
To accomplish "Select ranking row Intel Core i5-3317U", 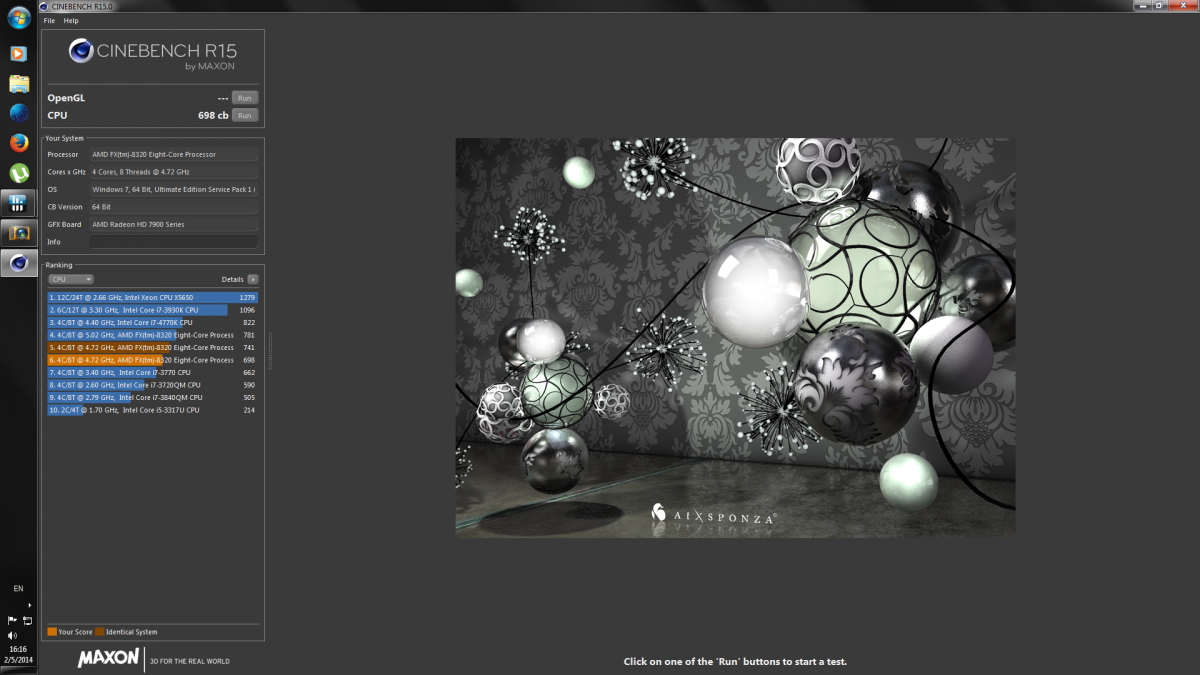I will pos(153,410).
